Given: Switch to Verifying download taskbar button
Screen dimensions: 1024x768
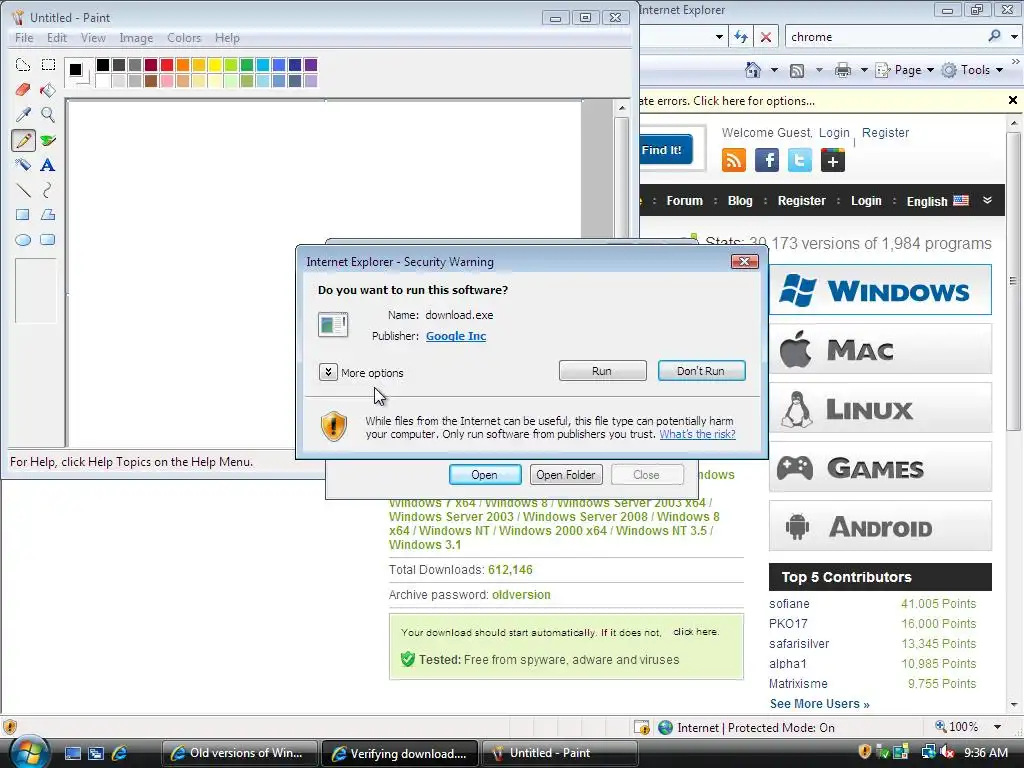Looking at the screenshot, I should click(x=400, y=753).
